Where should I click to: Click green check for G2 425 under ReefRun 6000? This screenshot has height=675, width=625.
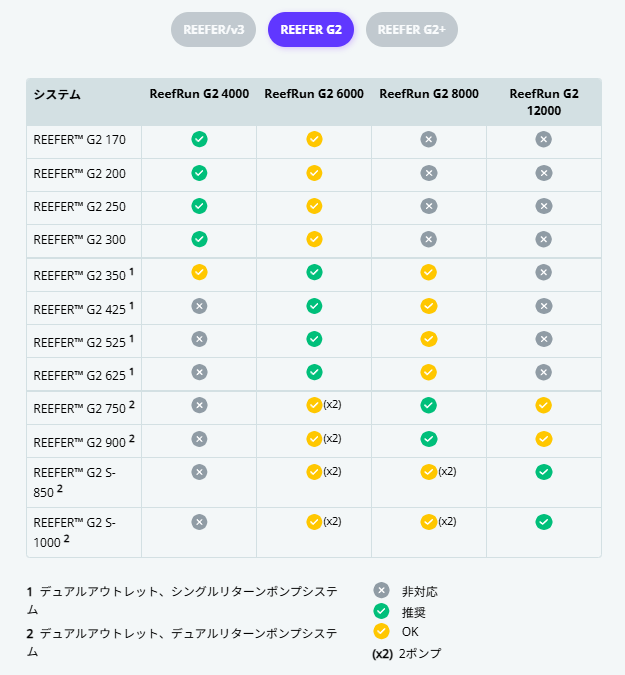[x=314, y=305]
